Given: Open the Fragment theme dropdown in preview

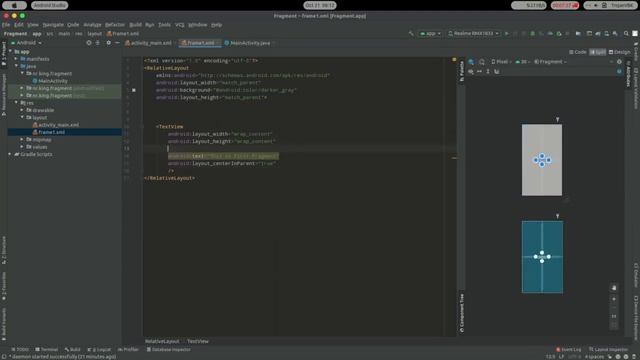Looking at the screenshot, I should (x=550, y=62).
